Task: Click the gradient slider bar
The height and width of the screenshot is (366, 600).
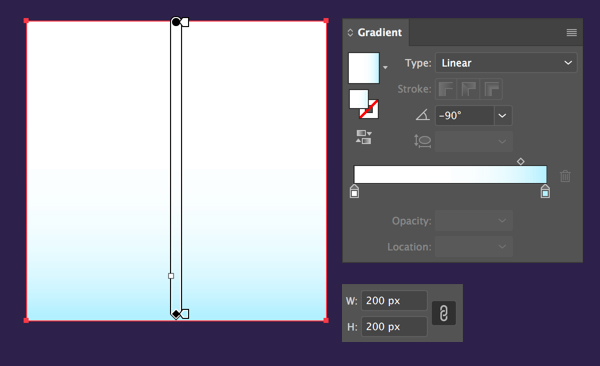Action: point(450,175)
